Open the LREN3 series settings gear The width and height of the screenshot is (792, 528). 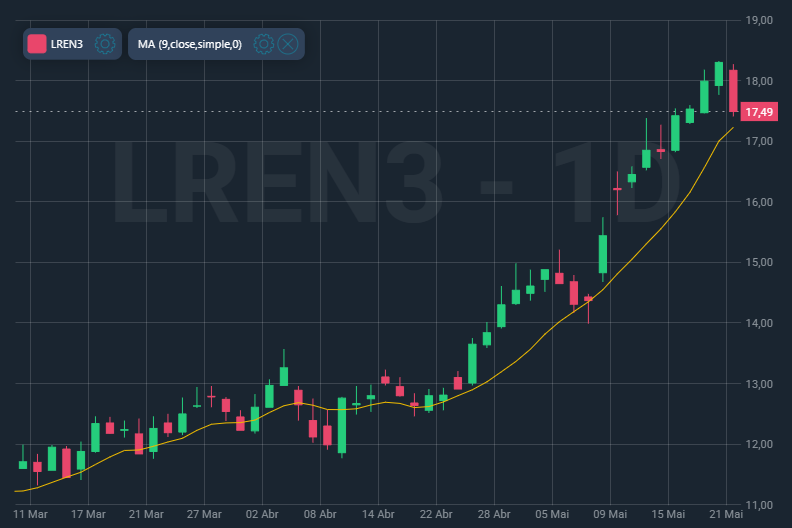[x=105, y=44]
